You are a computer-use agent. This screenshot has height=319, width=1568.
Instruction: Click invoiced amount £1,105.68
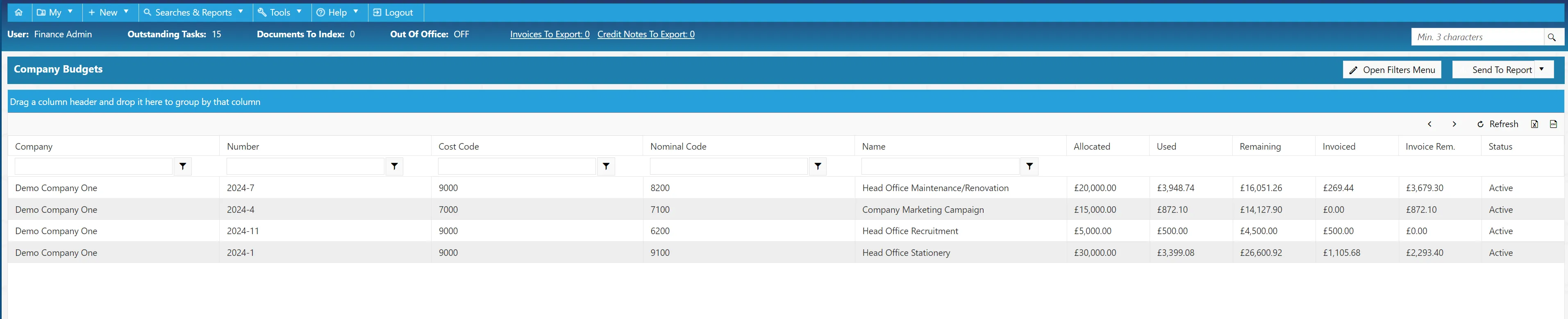[x=1341, y=253]
